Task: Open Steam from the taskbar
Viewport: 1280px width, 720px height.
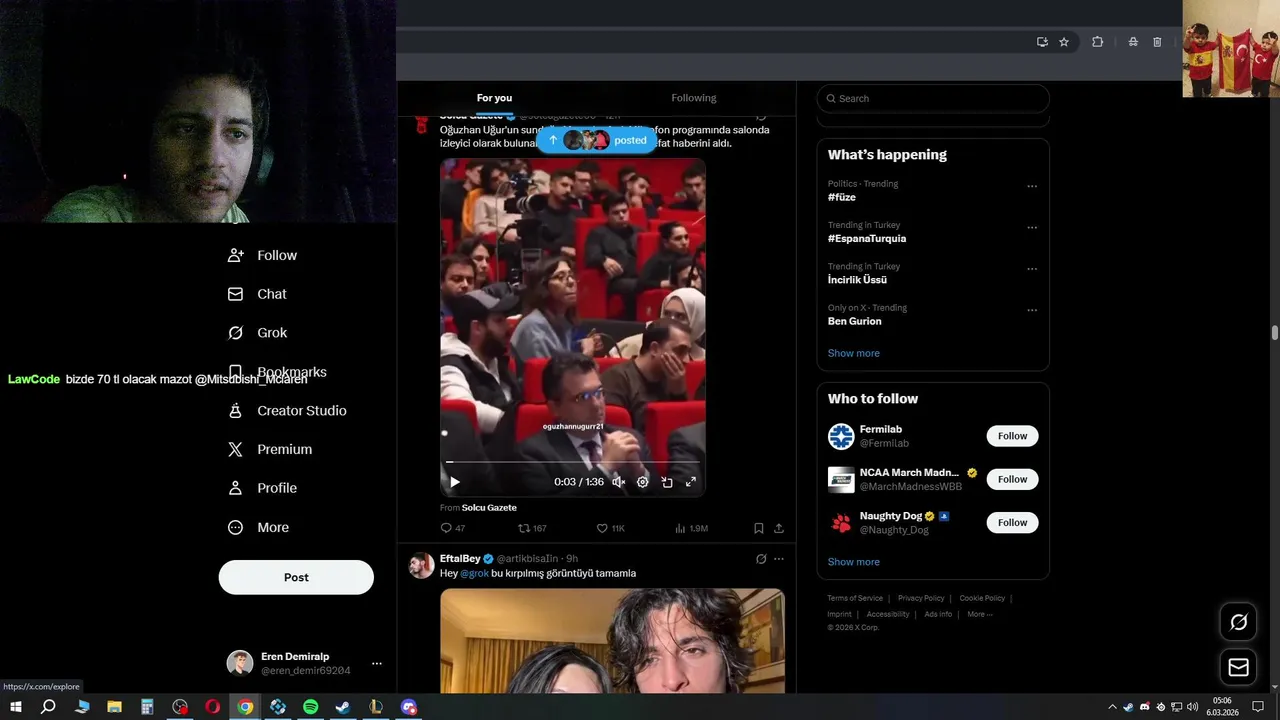Action: 343,707
